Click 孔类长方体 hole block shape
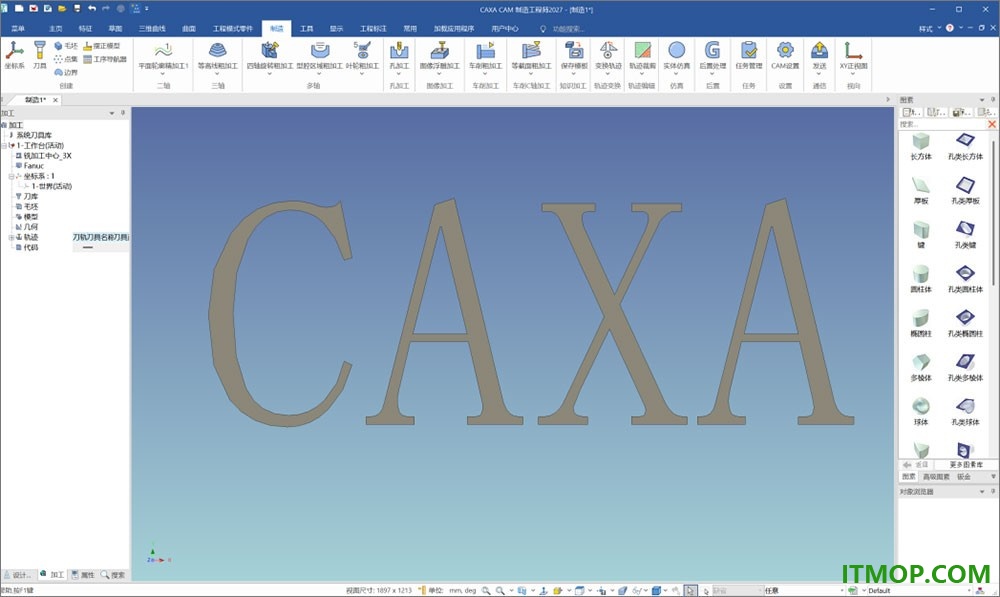The width and height of the screenshot is (1000, 597). tap(965, 147)
